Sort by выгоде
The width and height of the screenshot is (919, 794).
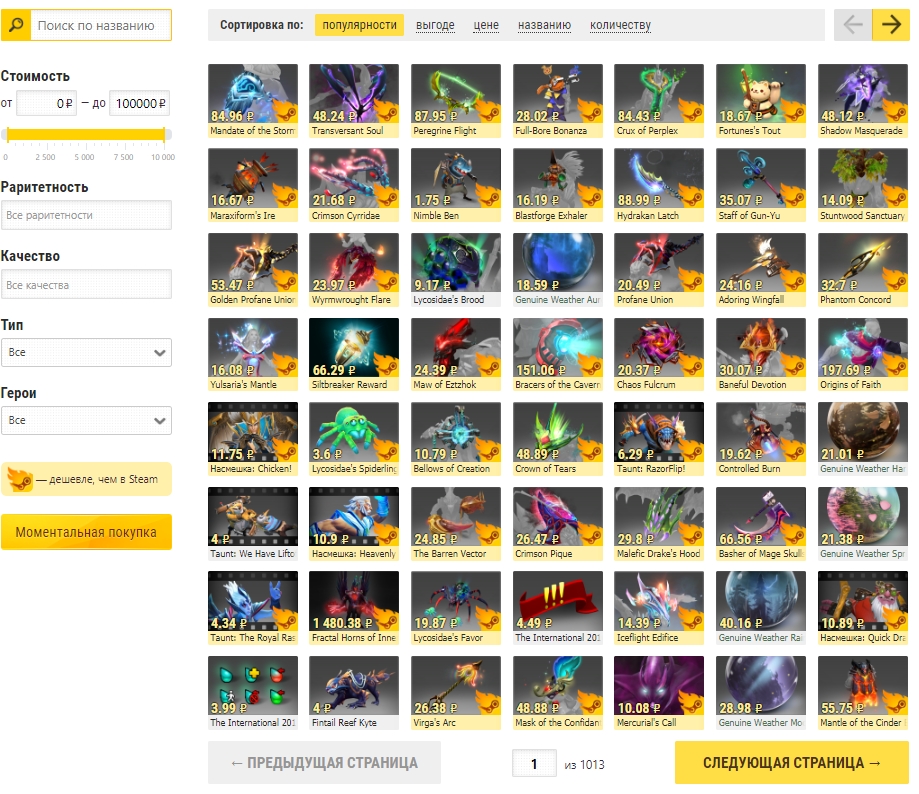[x=435, y=25]
